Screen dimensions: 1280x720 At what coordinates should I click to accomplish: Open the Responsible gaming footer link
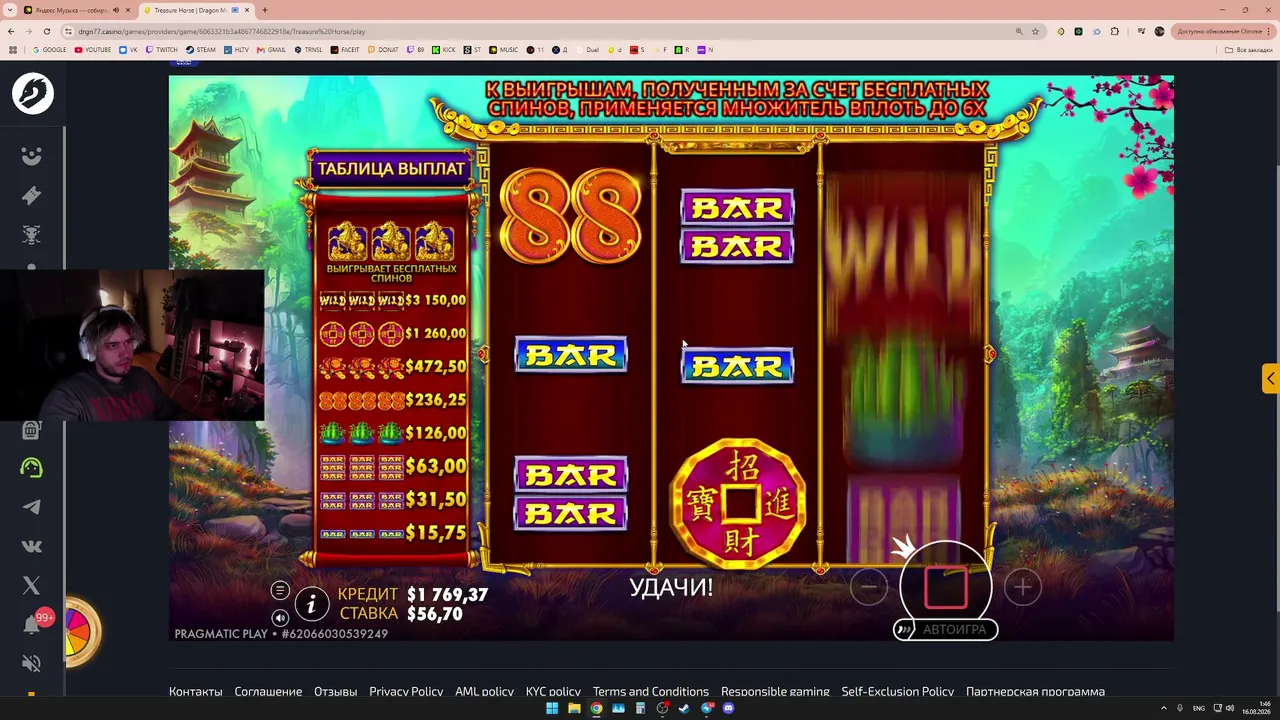(x=775, y=691)
